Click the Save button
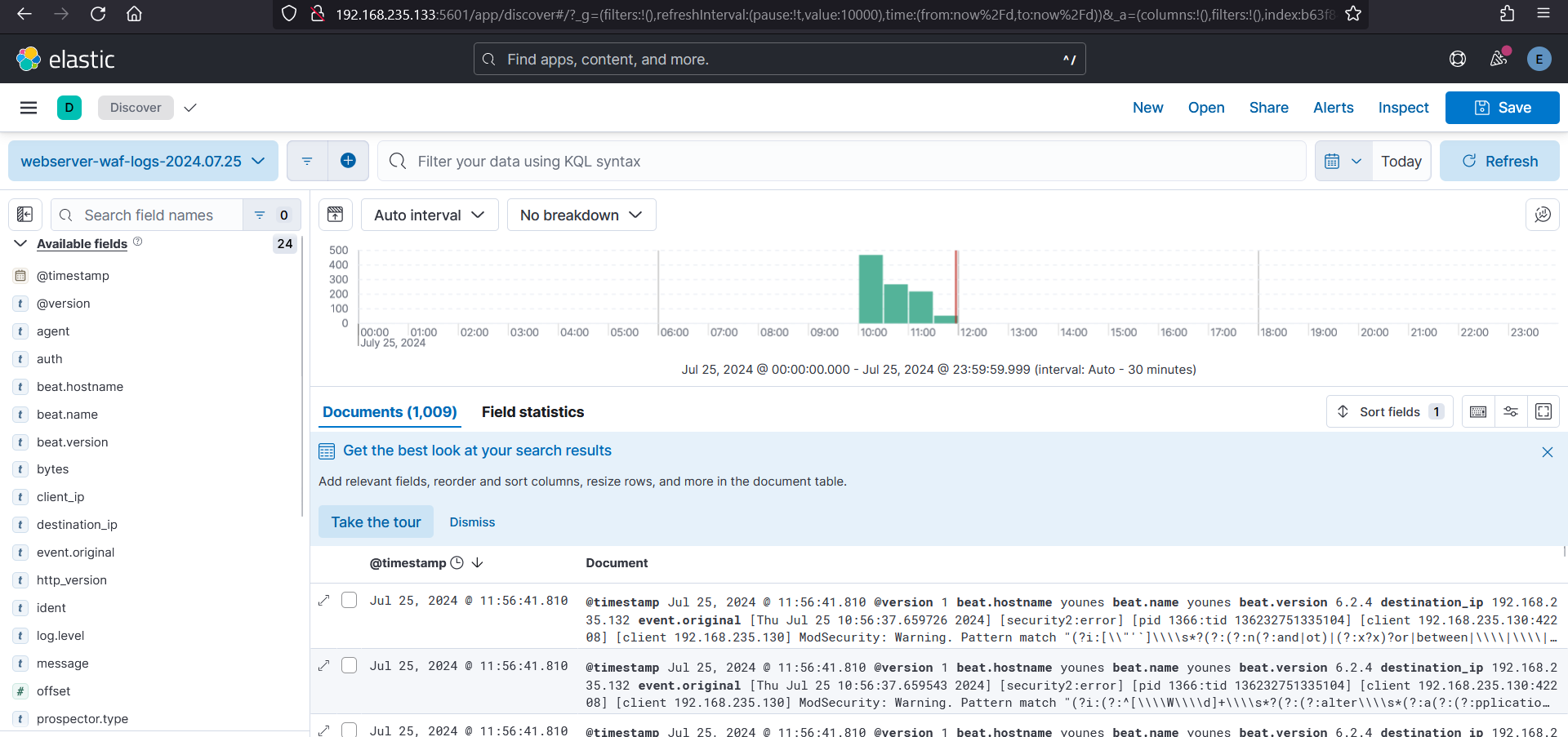 coord(1503,108)
